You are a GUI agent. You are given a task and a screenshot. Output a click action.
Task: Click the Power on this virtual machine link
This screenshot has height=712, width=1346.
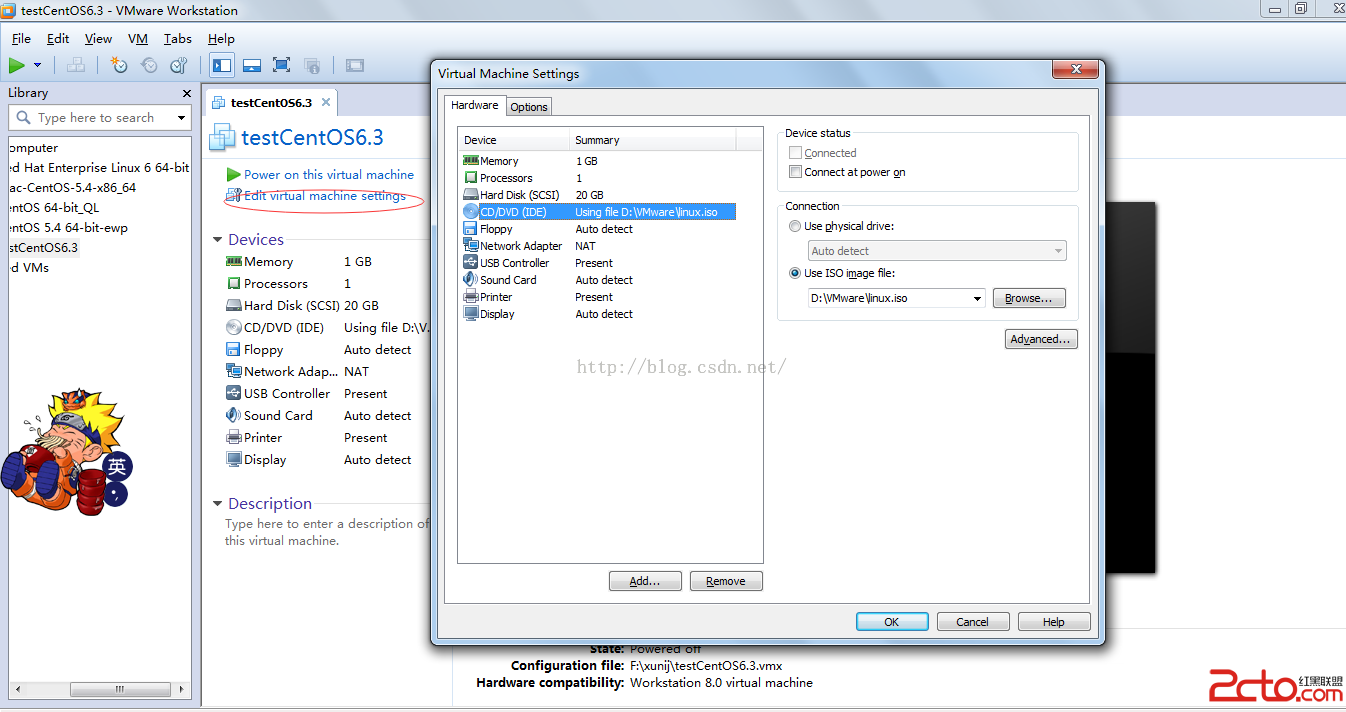[x=329, y=175]
